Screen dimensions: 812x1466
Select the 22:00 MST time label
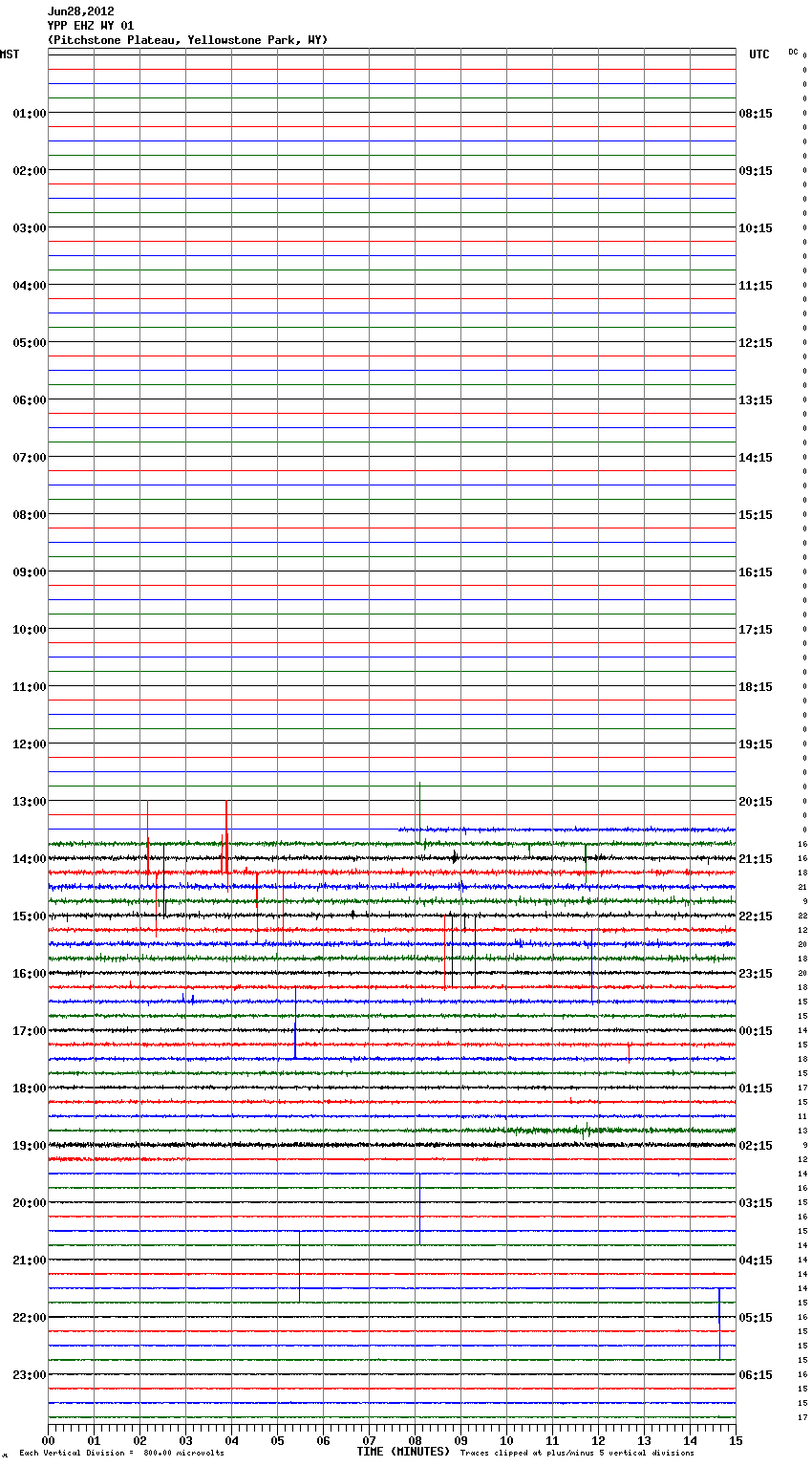30,1318
